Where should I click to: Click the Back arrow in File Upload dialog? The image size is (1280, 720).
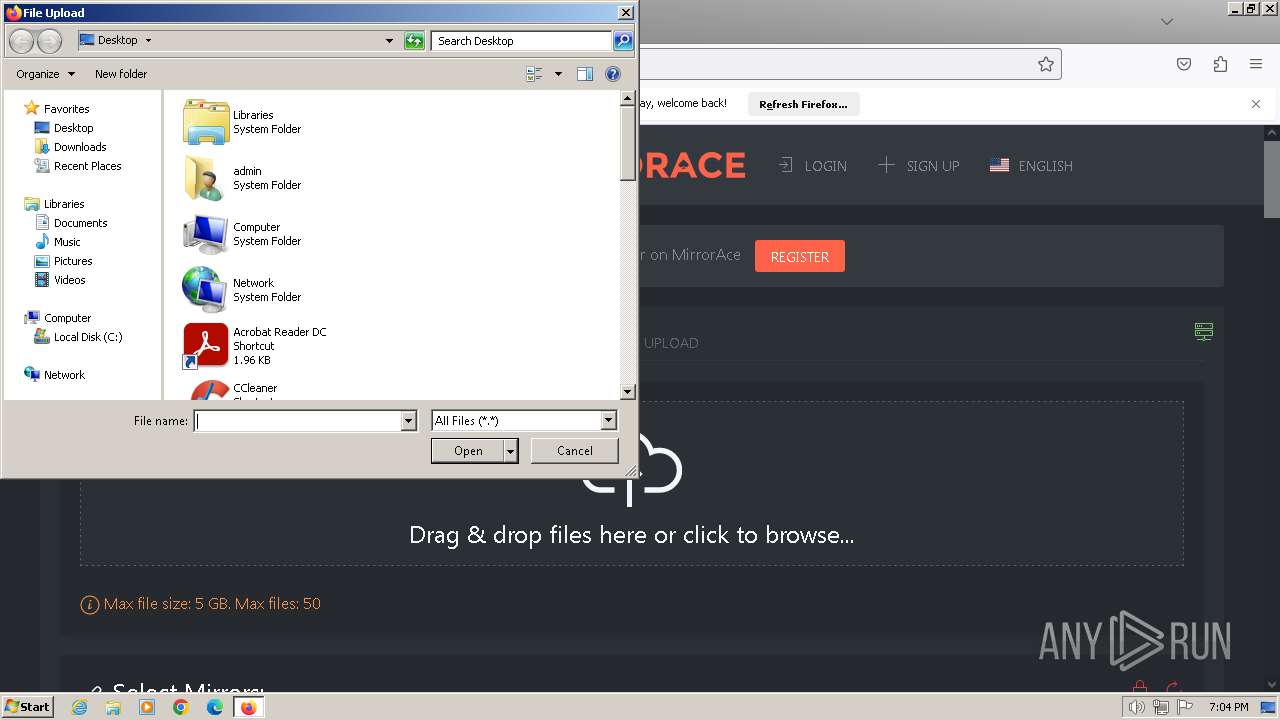22,41
